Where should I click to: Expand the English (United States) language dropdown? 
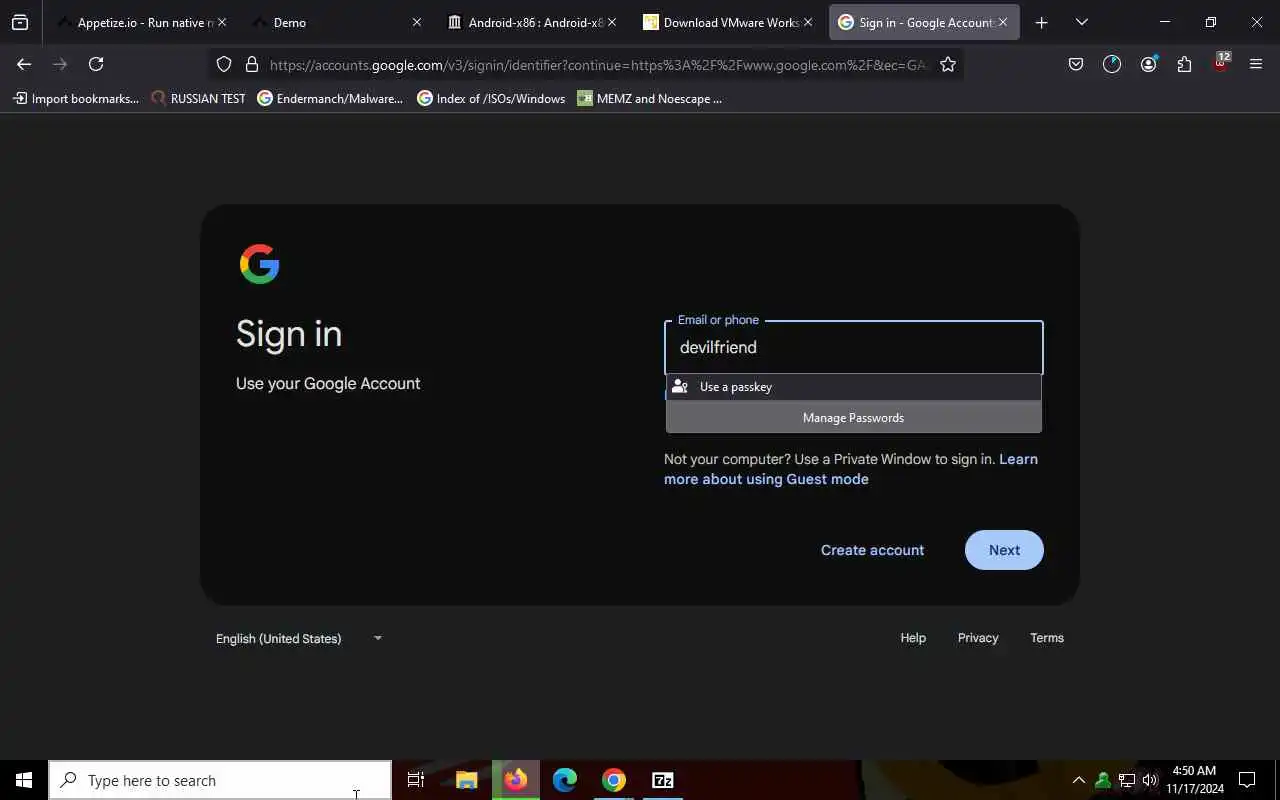[x=299, y=638]
